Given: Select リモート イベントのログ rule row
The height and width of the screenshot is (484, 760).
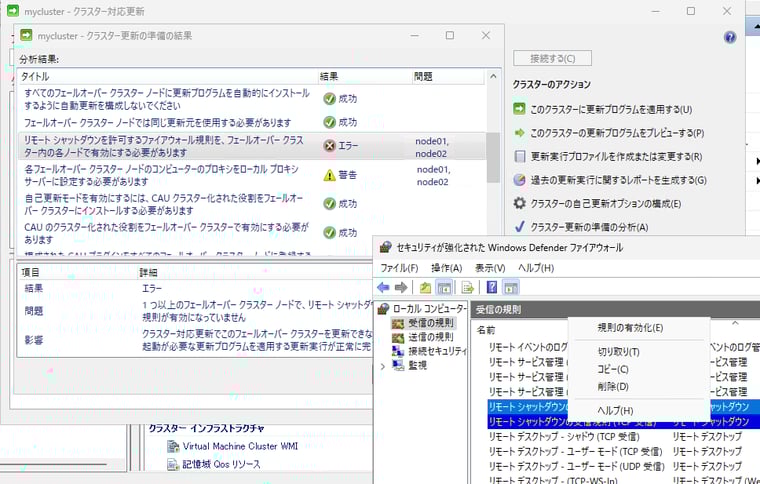Looking at the screenshot, I should [528, 347].
